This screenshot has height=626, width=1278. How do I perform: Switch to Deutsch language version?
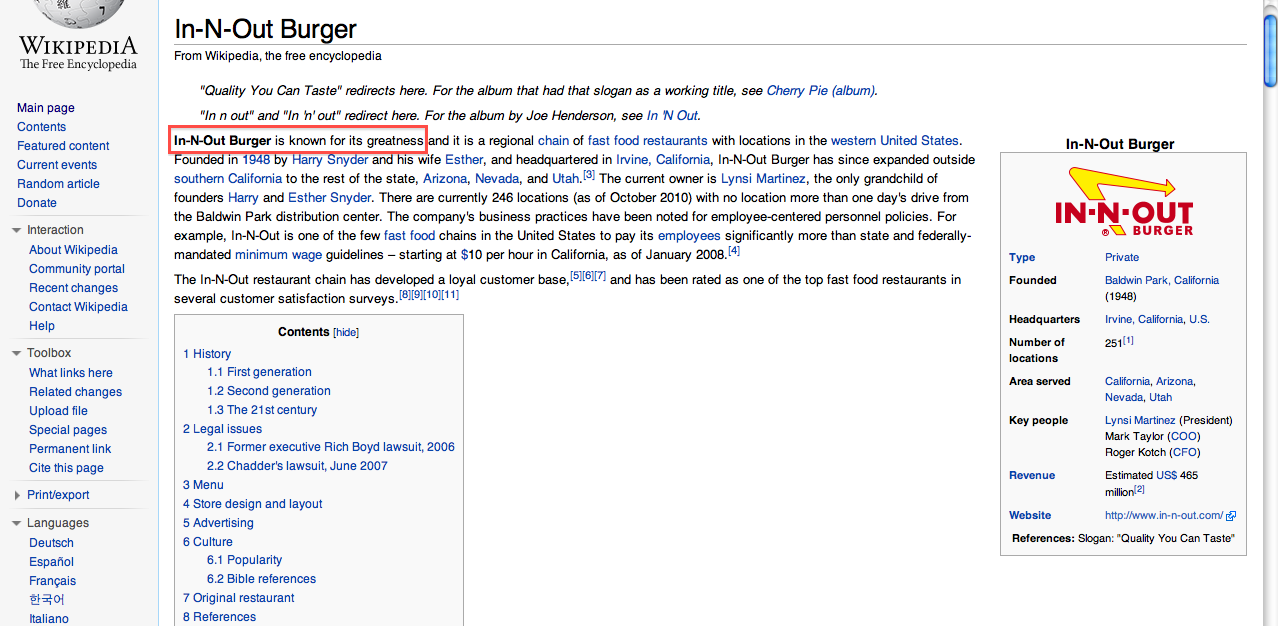pos(51,543)
